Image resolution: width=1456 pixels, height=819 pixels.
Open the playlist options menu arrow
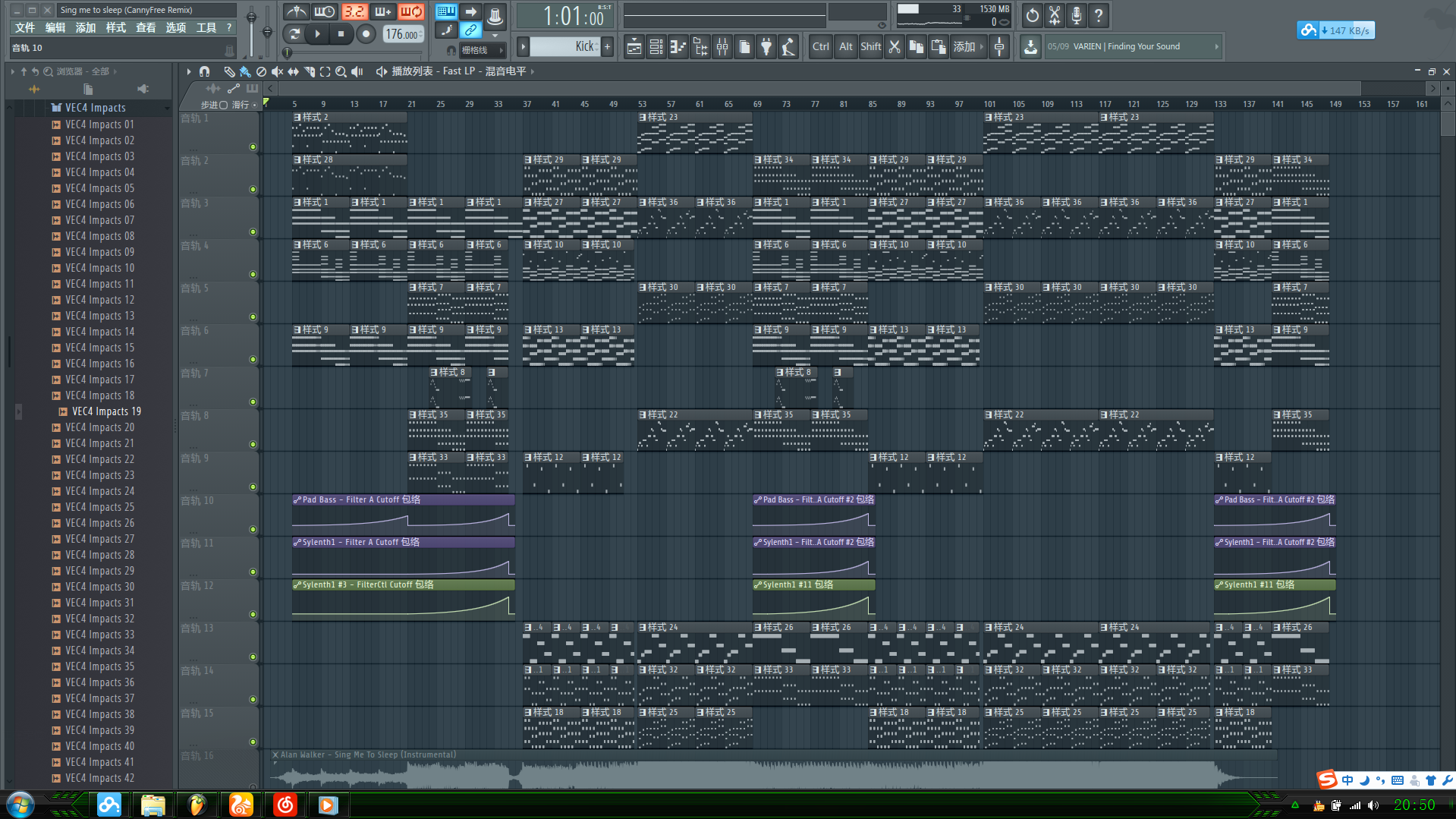(189, 71)
